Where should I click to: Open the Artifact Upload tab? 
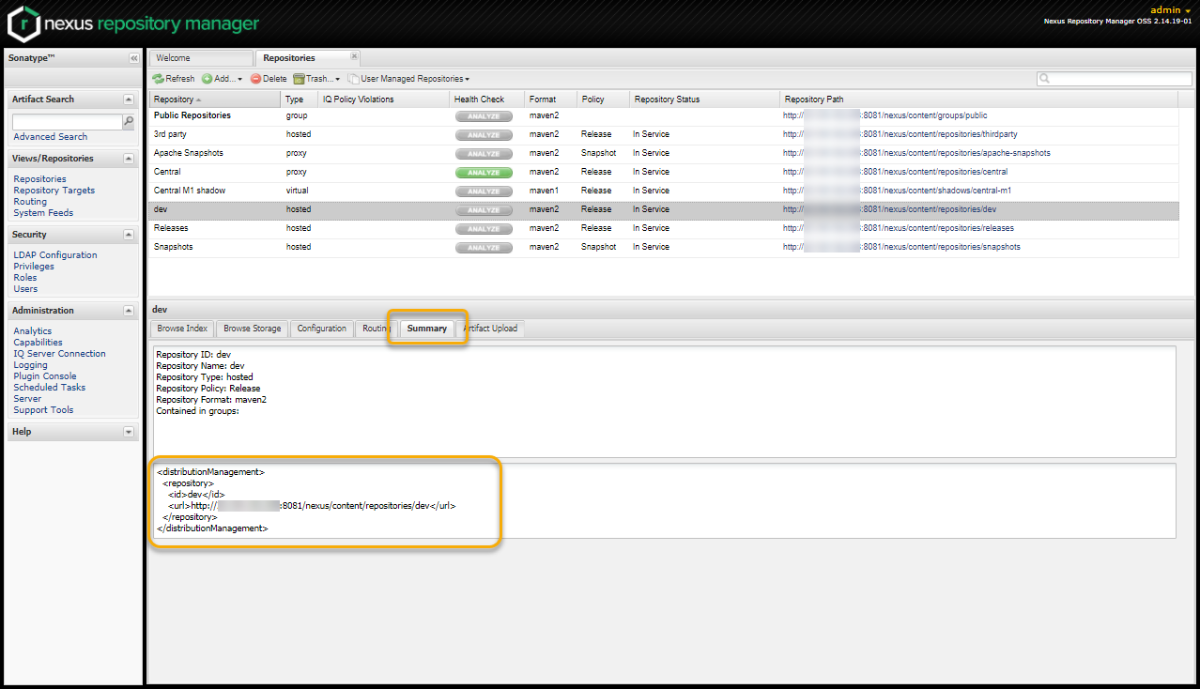click(x=490, y=328)
